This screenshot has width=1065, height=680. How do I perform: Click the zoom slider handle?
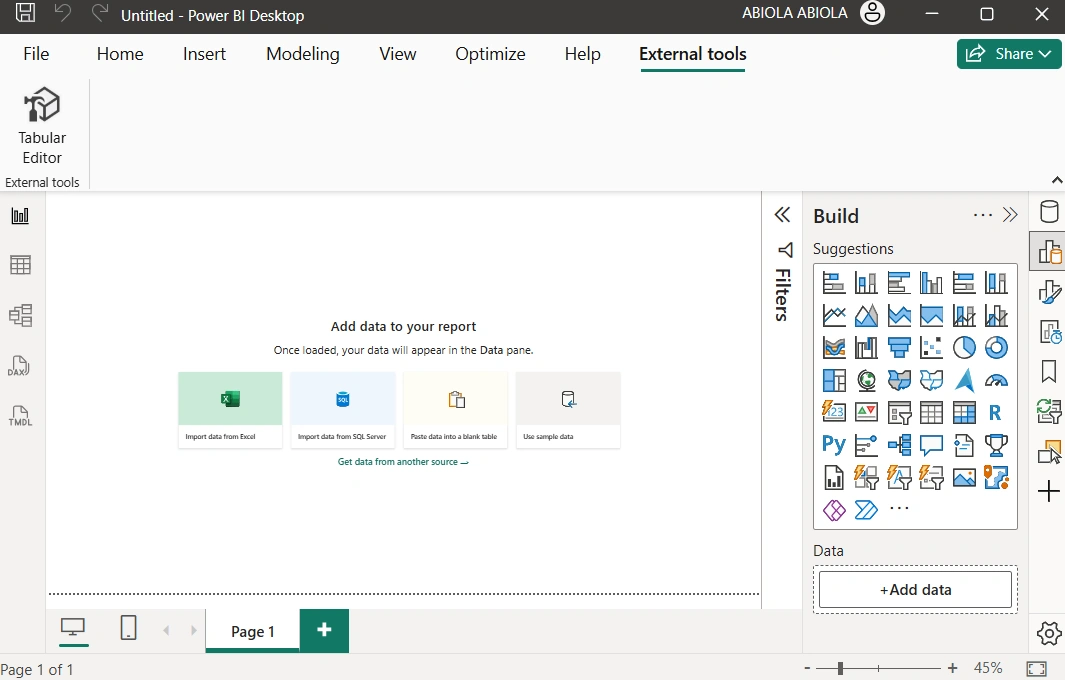coord(840,668)
